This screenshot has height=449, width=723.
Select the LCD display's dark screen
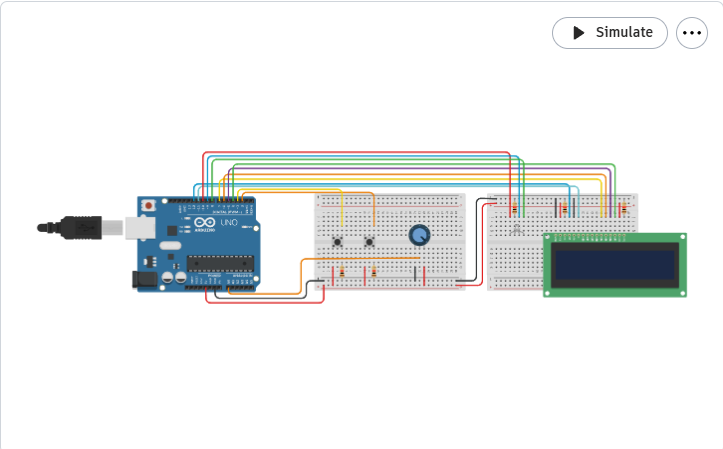615,265
